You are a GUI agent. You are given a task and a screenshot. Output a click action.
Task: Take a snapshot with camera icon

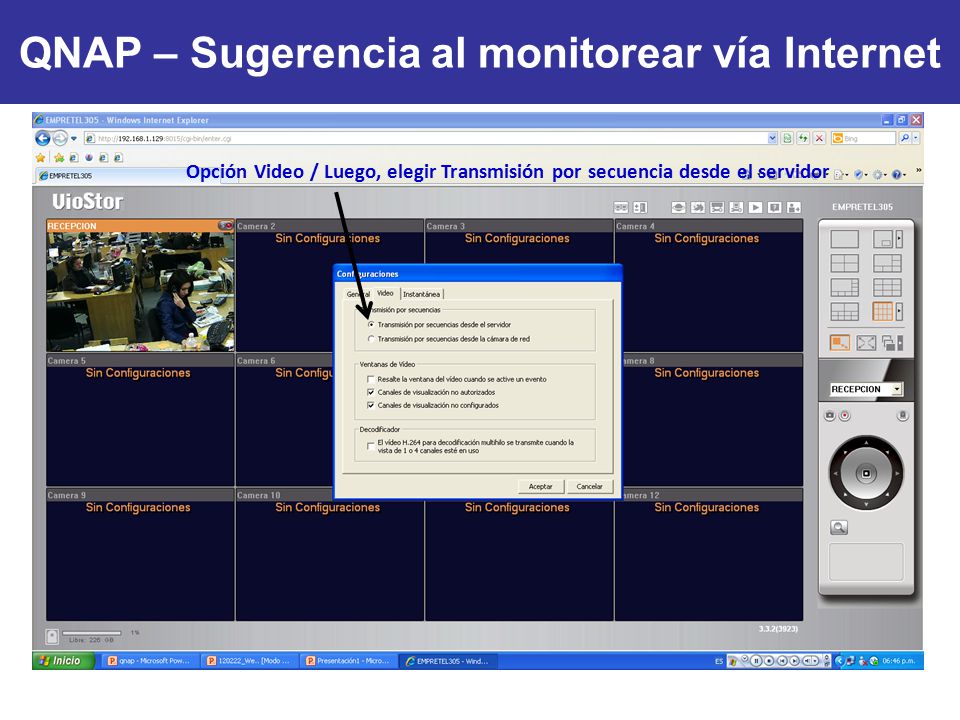pyautogui.click(x=830, y=416)
